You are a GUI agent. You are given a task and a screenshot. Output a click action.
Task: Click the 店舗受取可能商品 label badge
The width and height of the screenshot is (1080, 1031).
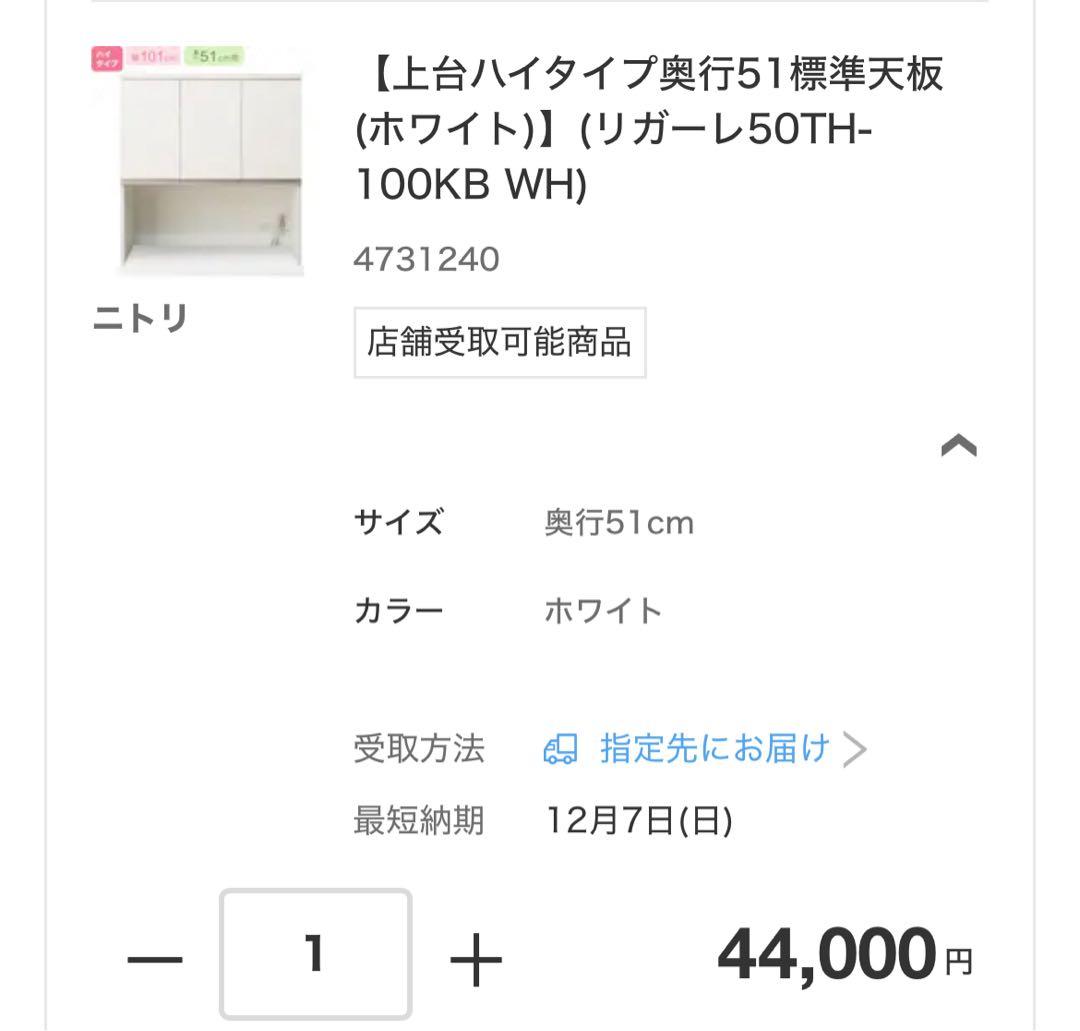tap(499, 343)
